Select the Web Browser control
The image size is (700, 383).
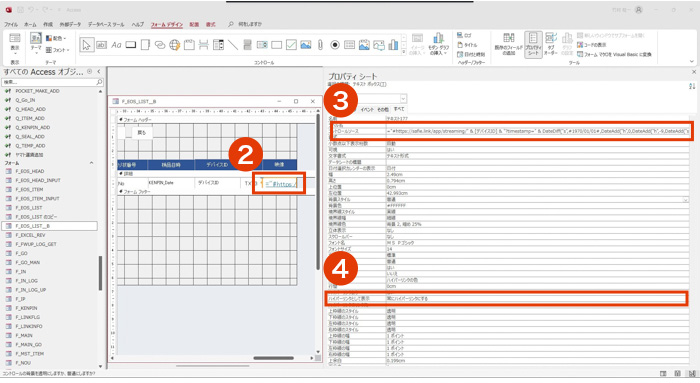click(175, 45)
